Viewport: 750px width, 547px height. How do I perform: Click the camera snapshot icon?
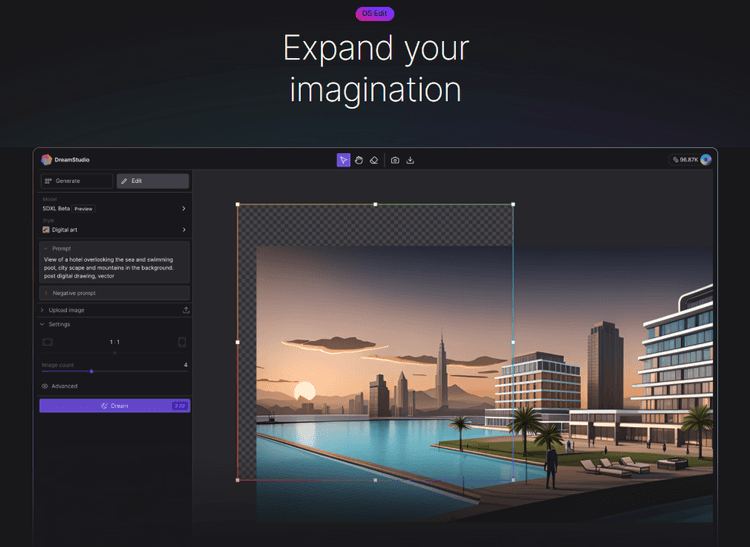395,160
